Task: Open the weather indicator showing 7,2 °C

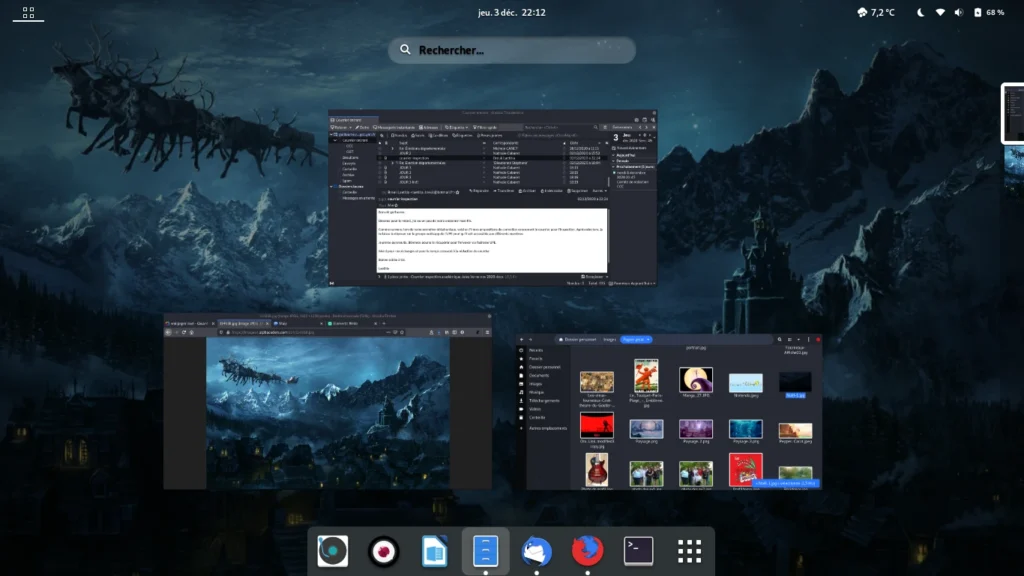Action: coord(877,13)
